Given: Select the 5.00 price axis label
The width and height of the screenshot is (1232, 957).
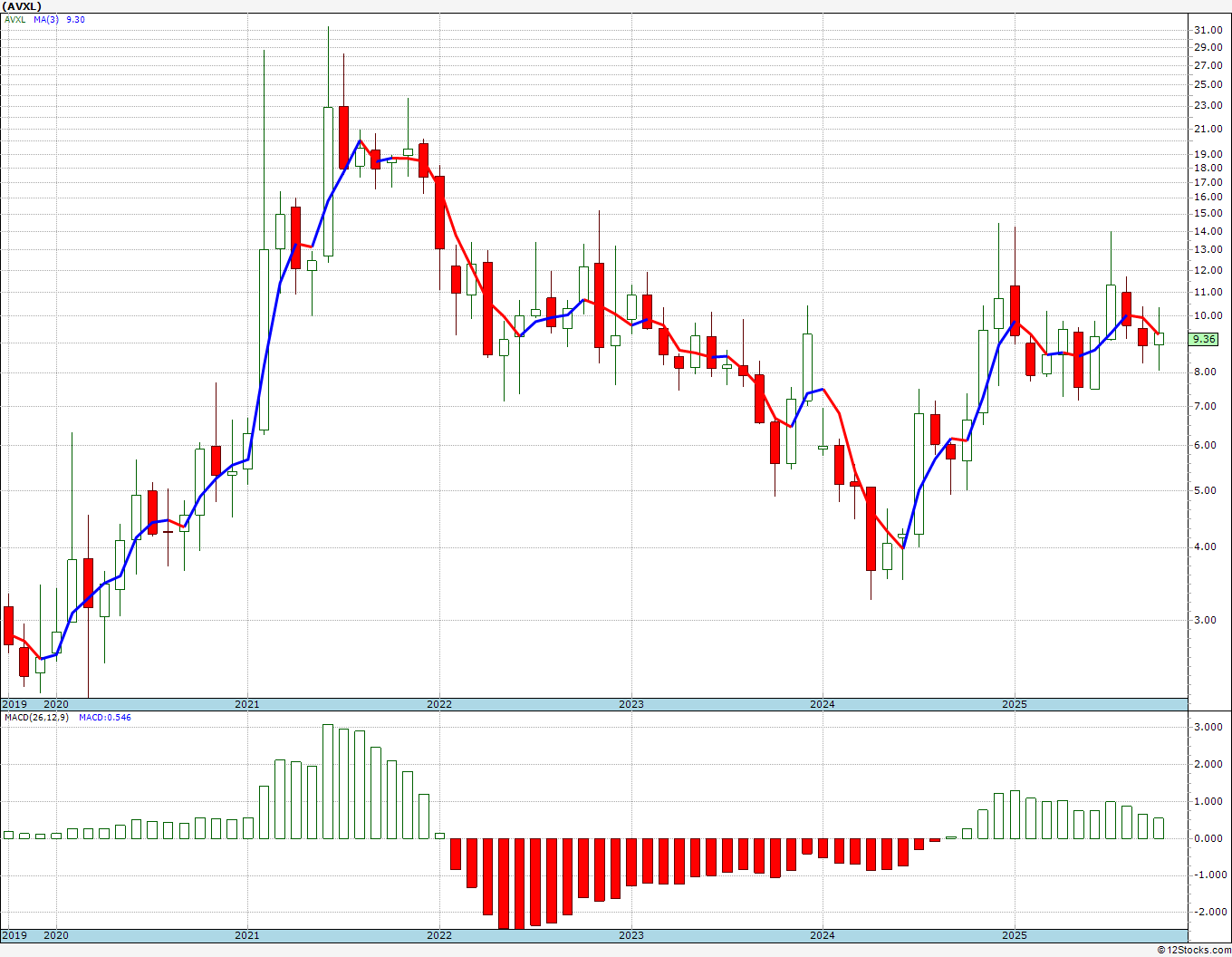Looking at the screenshot, I should coord(1206,490).
